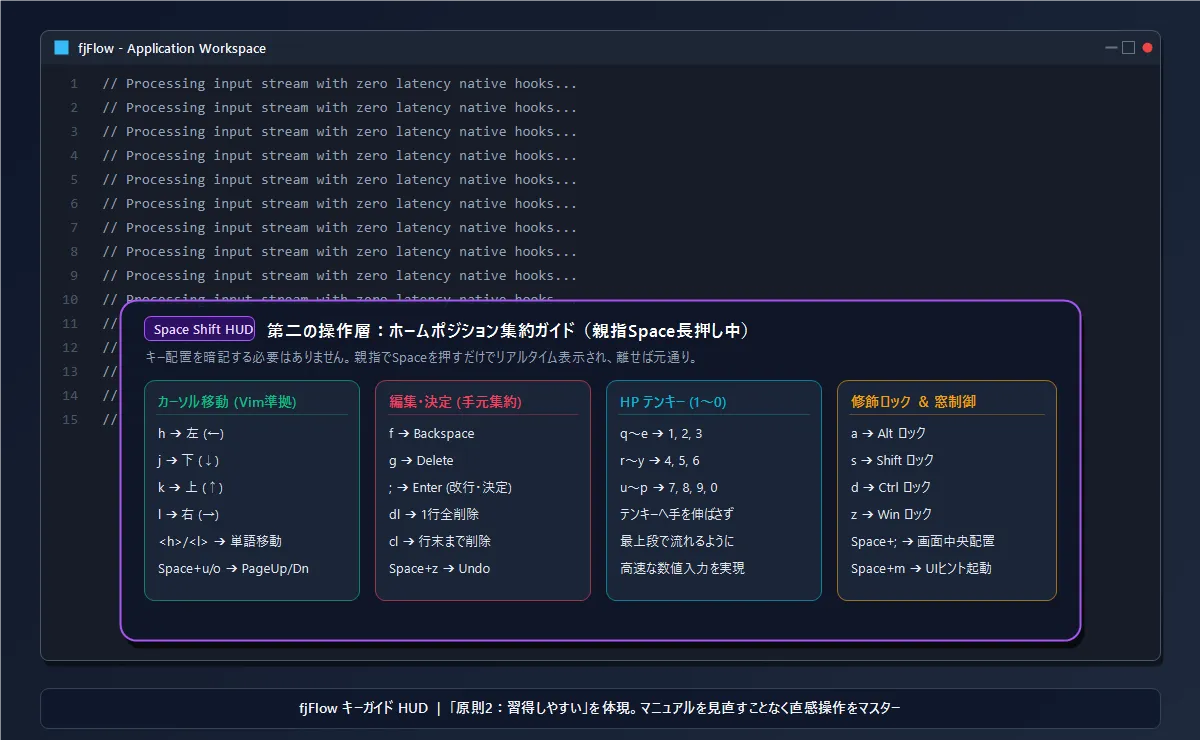Click code line 5 in the editor
Viewport: 1200px width, 740px height.
coord(339,180)
